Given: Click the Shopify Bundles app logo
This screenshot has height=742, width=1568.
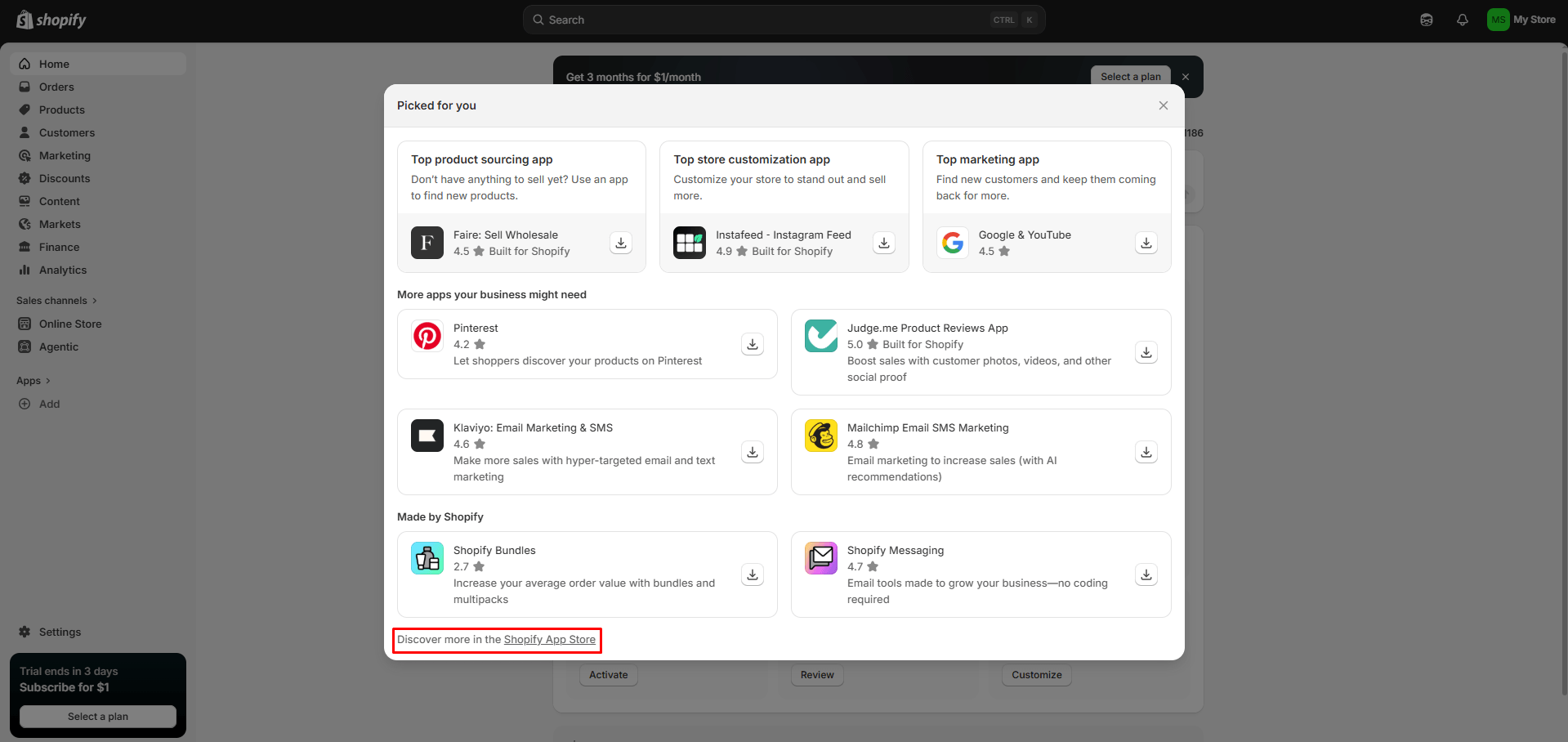Looking at the screenshot, I should [427, 558].
